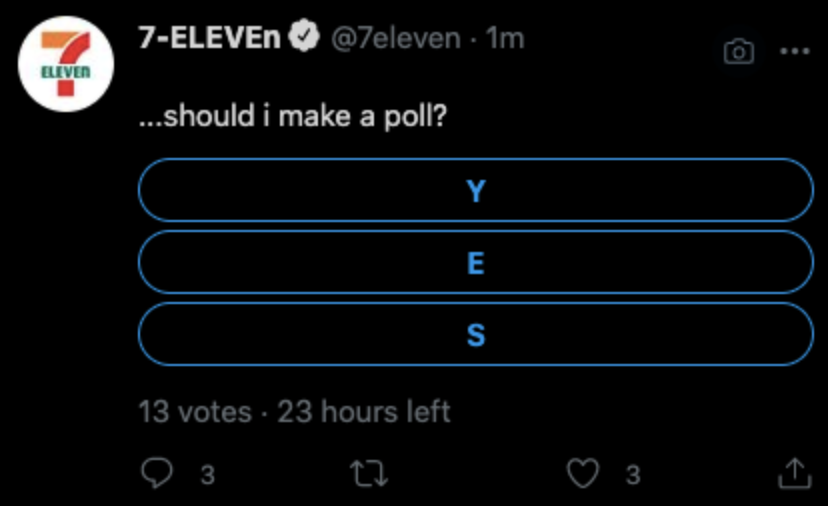Click the like count beside the heart
The image size is (828, 506).
(x=632, y=474)
